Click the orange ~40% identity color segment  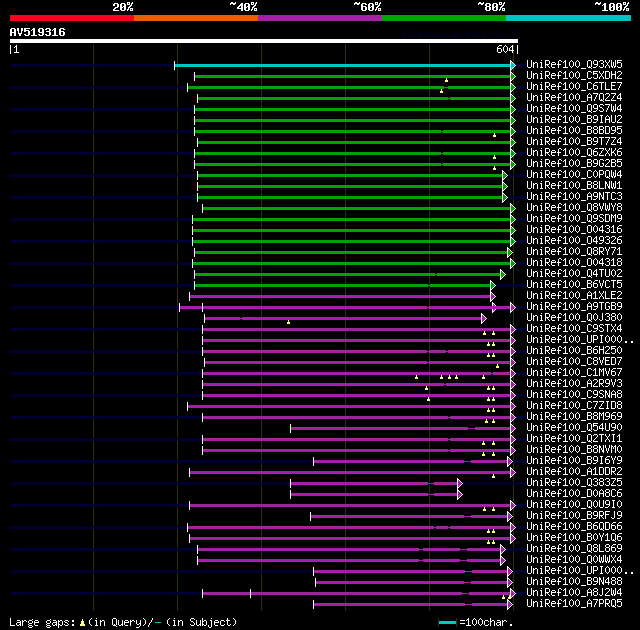click(x=196, y=18)
